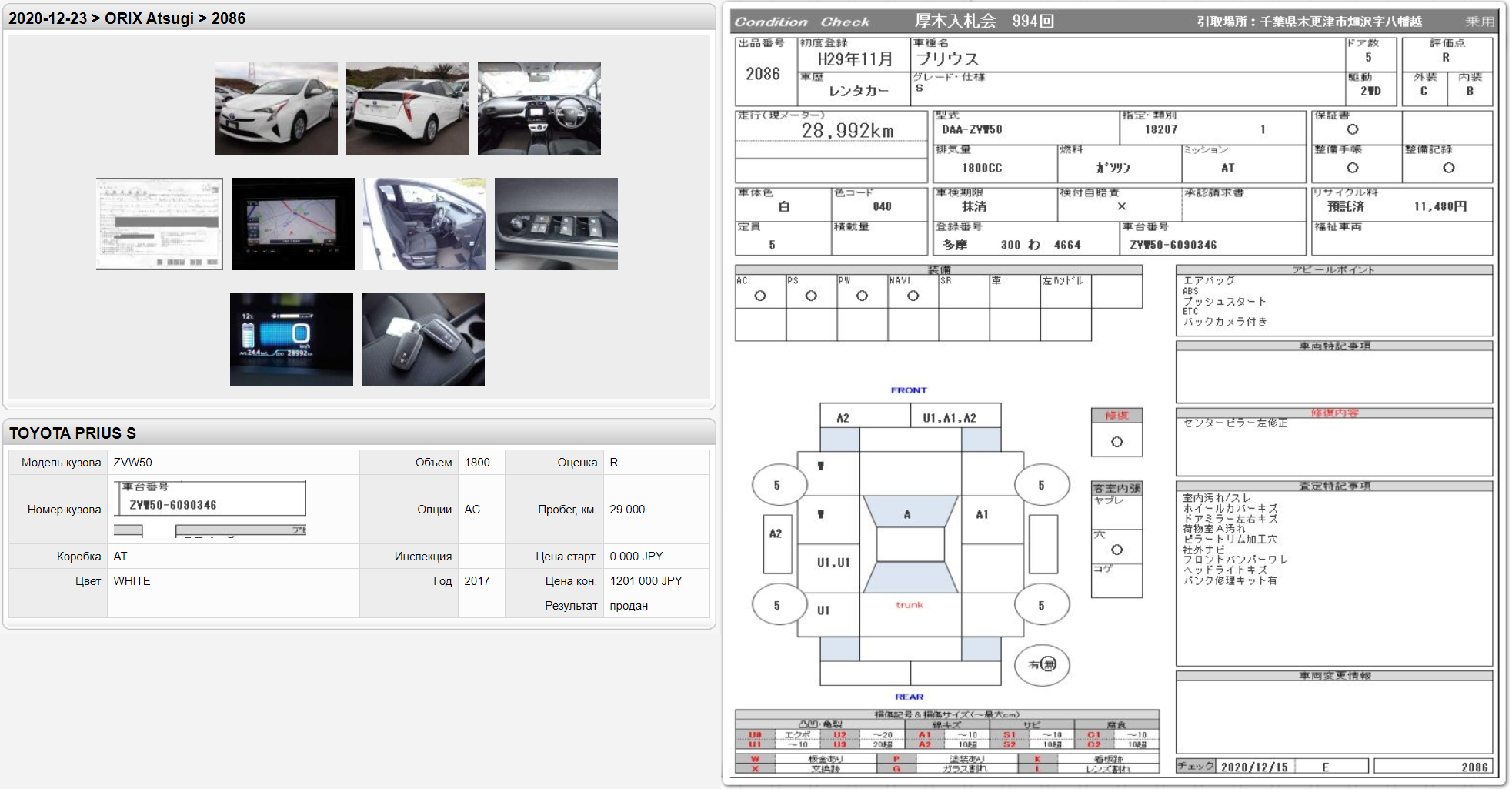This screenshot has width=1512, height=789.
Task: Open the window switch panel thumbnail
Action: pos(556,224)
